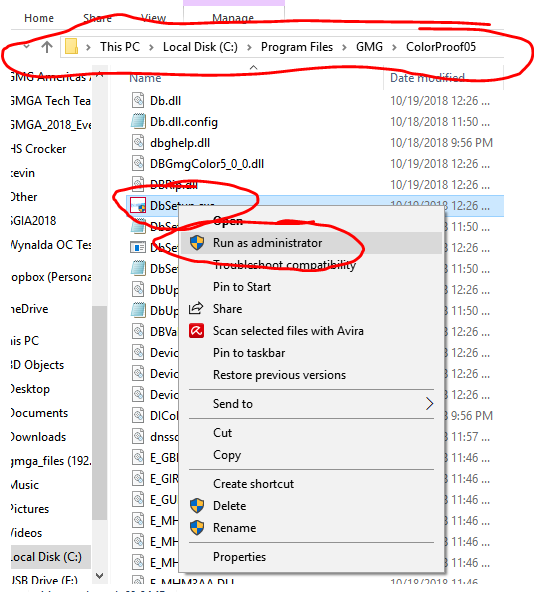Open the Home ribbon tab

[x=39, y=18]
